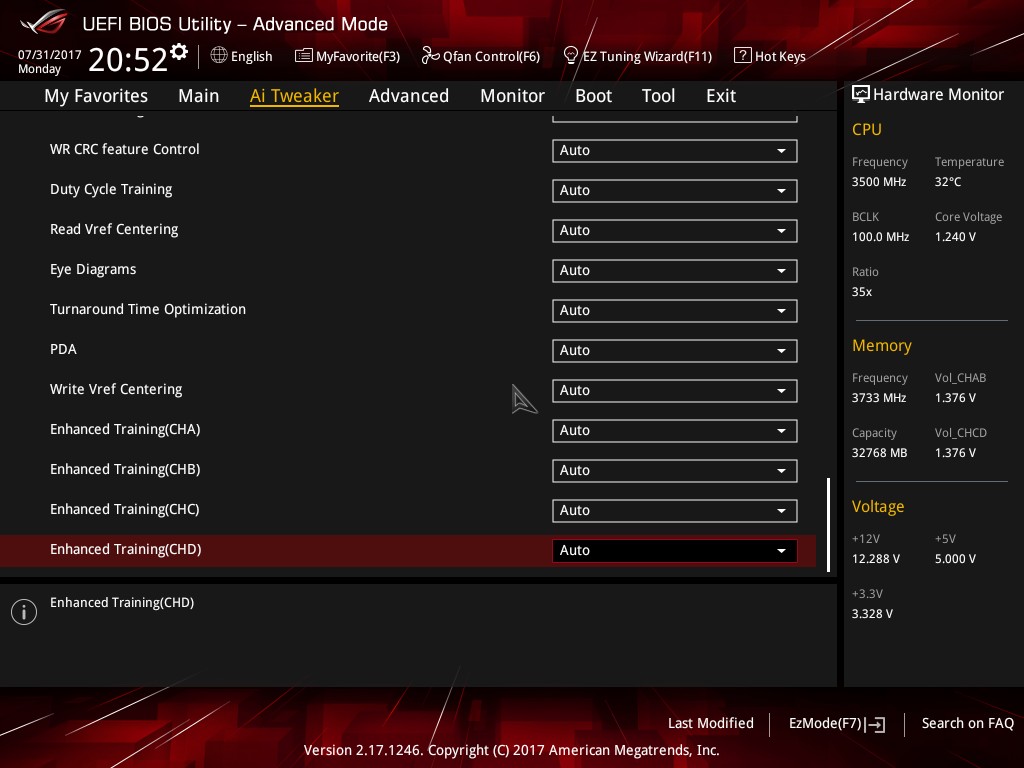Screen dimensions: 1024x768
Task: Click the Qfan Control fan icon
Action: tap(430, 56)
